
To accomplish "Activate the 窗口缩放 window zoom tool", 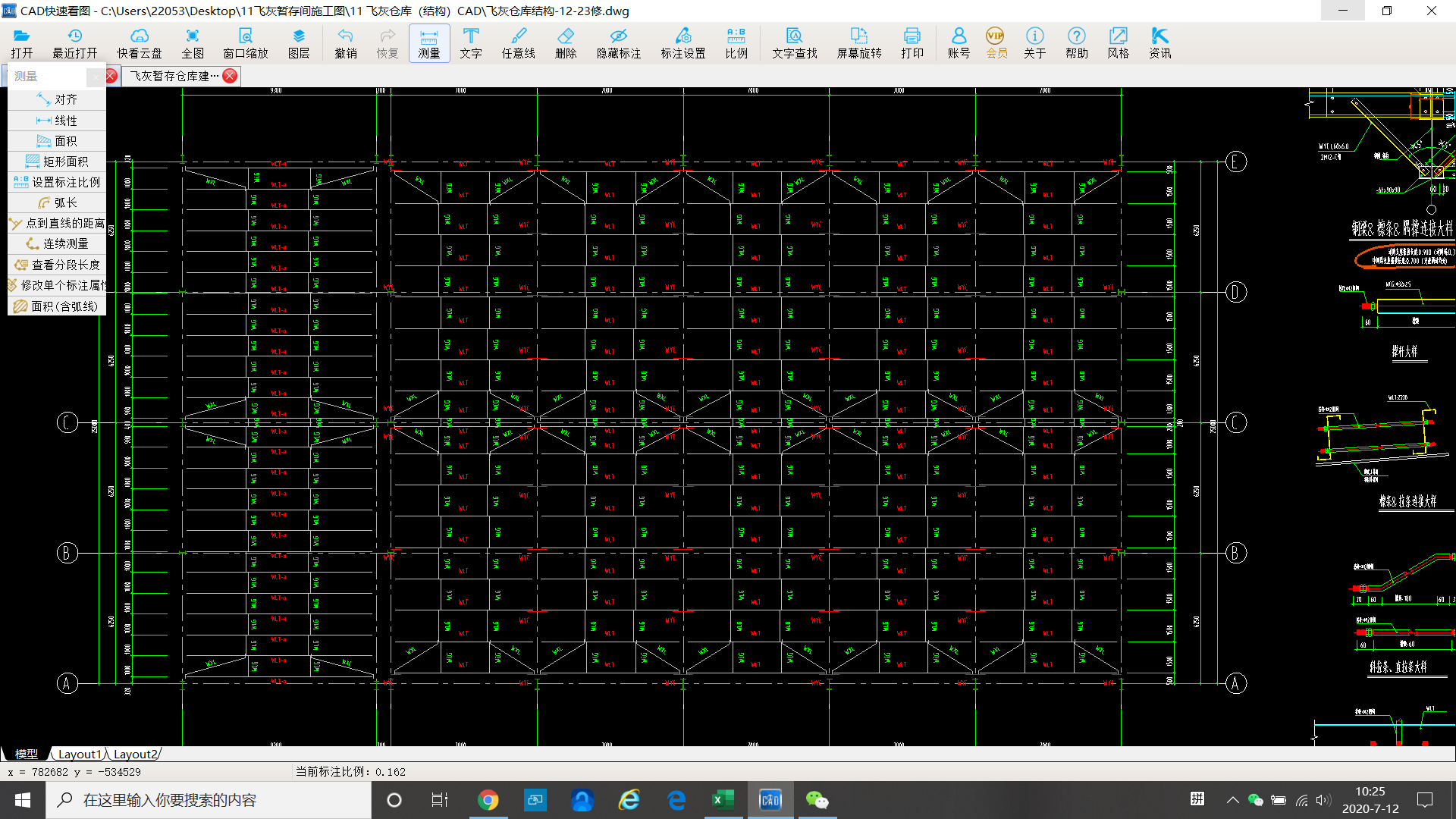I will tap(246, 43).
